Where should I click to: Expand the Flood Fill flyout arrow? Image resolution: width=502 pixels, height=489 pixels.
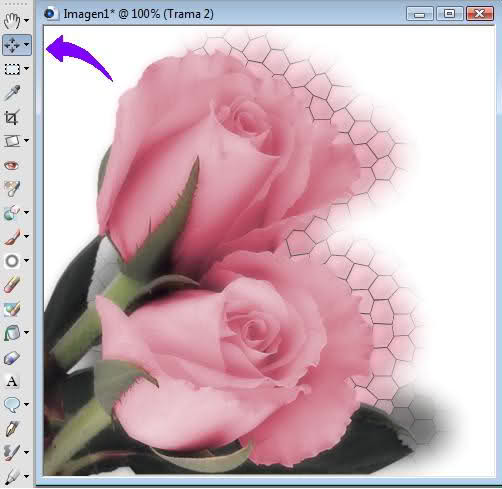26,332
